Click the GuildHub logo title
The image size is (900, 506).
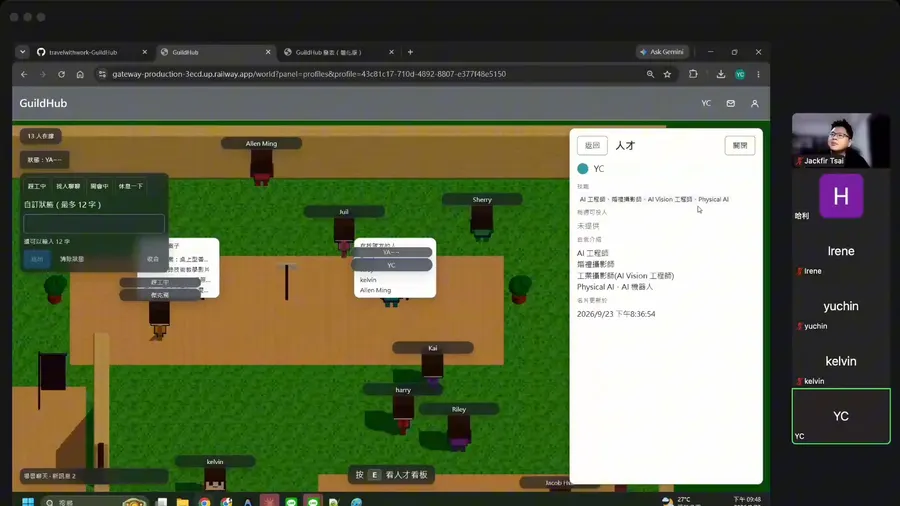44,103
